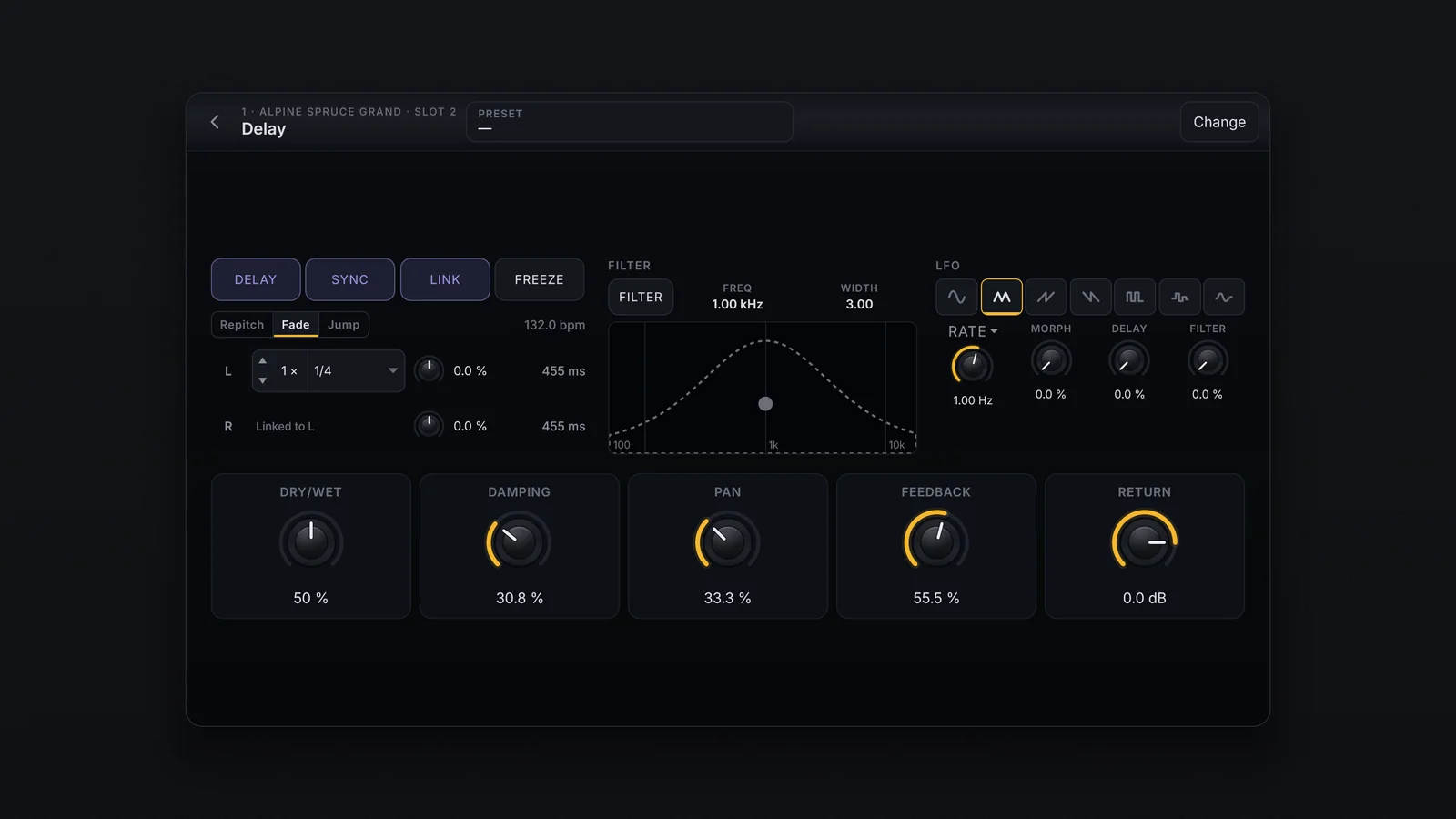
Task: Open the LFO RATE mode dropdown
Action: [x=973, y=331]
